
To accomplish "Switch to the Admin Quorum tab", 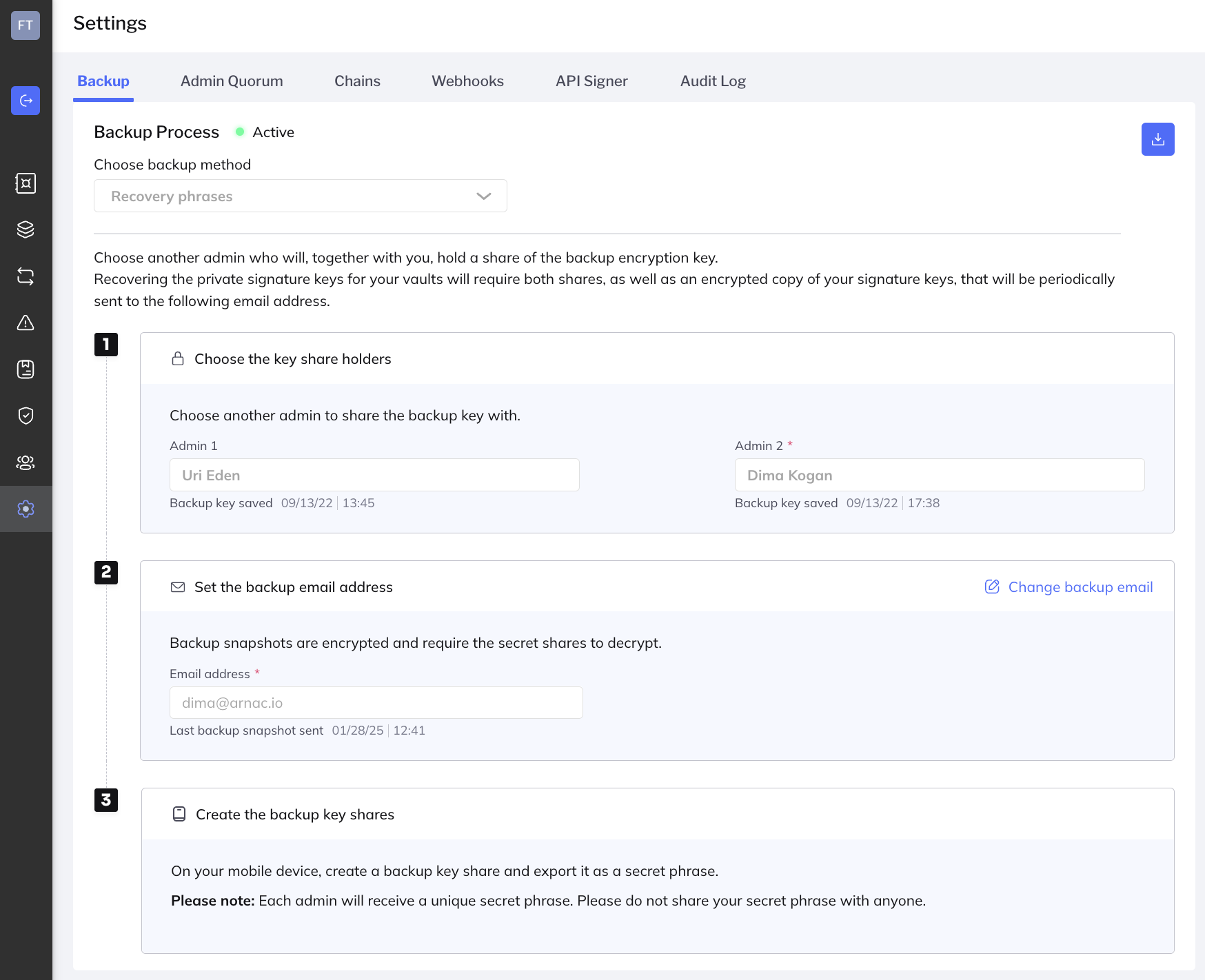I will (232, 81).
